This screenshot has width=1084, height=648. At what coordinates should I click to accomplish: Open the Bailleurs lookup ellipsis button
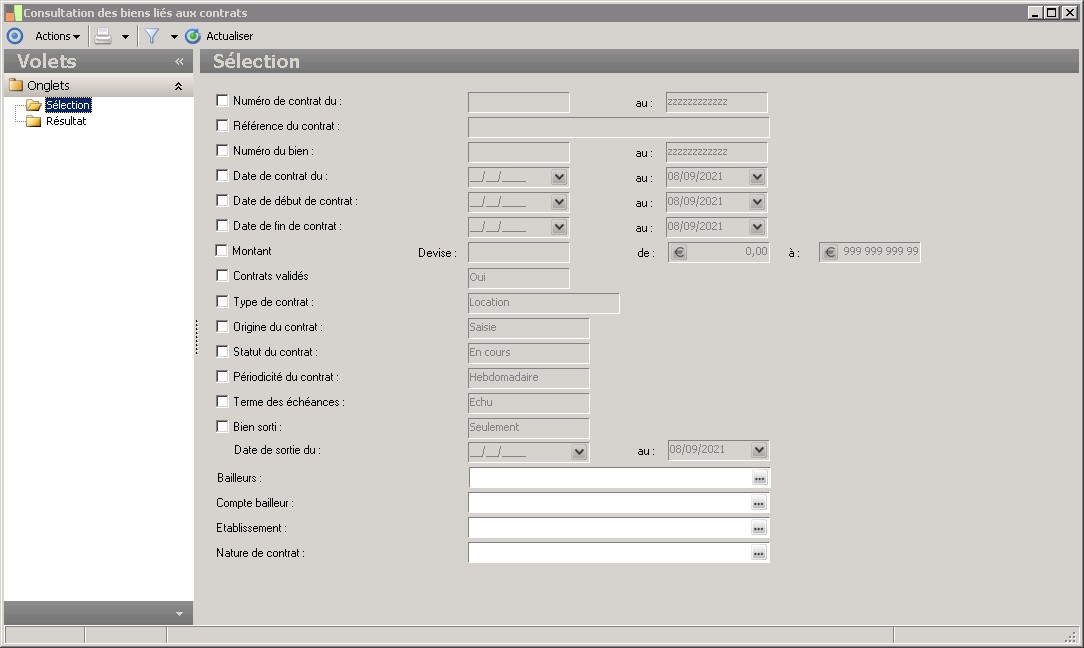759,479
